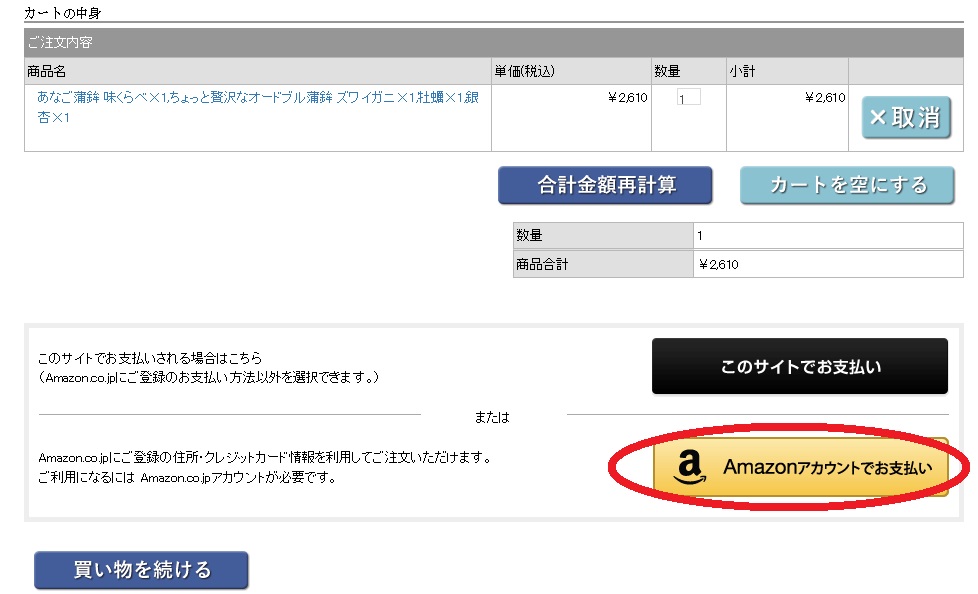Click the 合計金額再計算 button
This screenshot has width=978, height=594.
point(605,185)
